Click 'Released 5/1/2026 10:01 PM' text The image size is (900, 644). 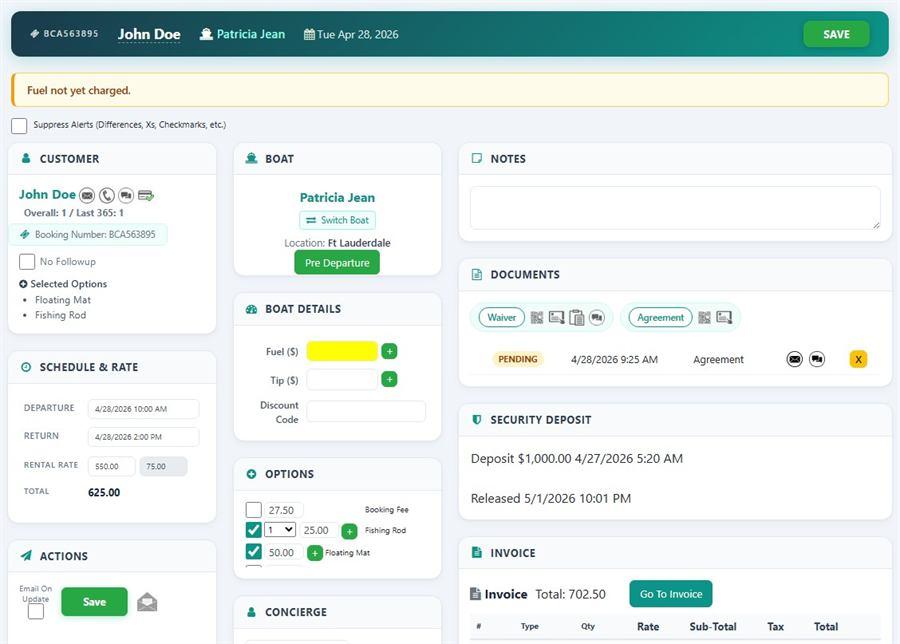550,498
